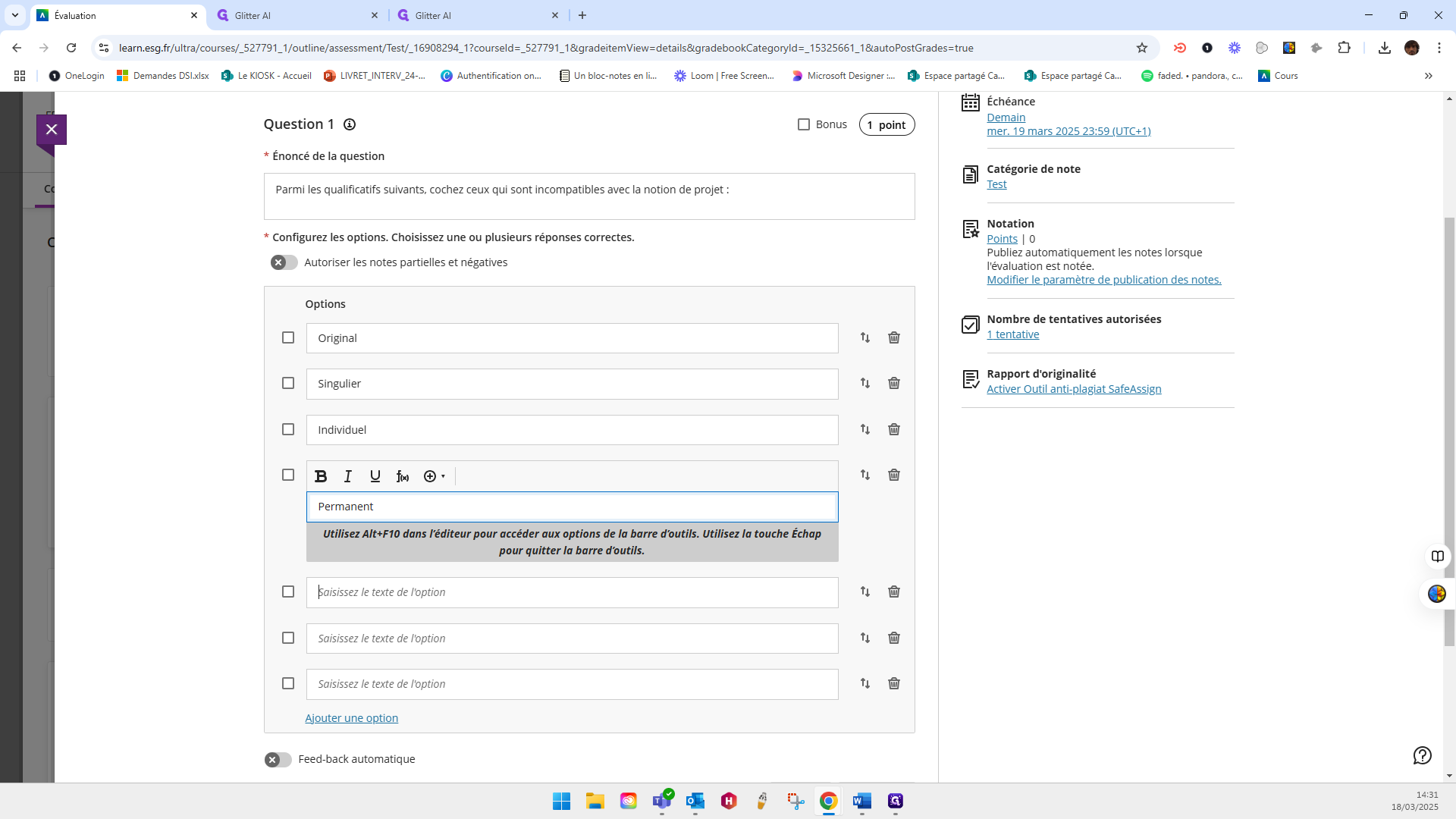This screenshot has height=819, width=1456.
Task: Delete the Individuel option
Action: point(894,429)
